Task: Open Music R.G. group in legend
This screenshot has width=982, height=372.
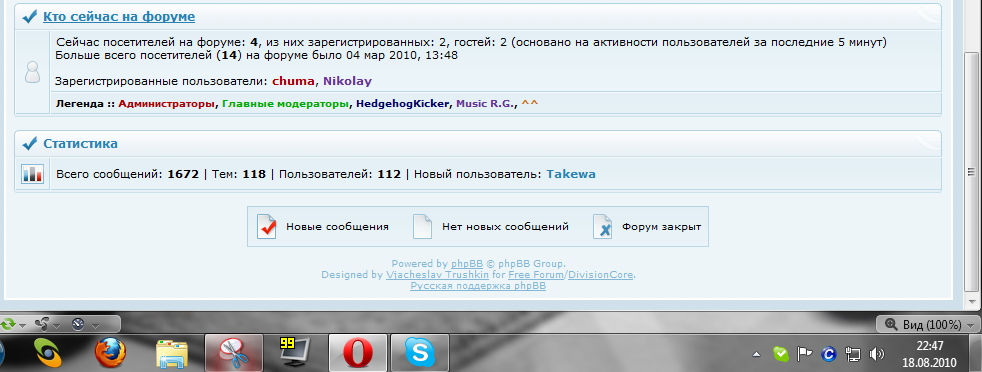Action: click(x=486, y=103)
